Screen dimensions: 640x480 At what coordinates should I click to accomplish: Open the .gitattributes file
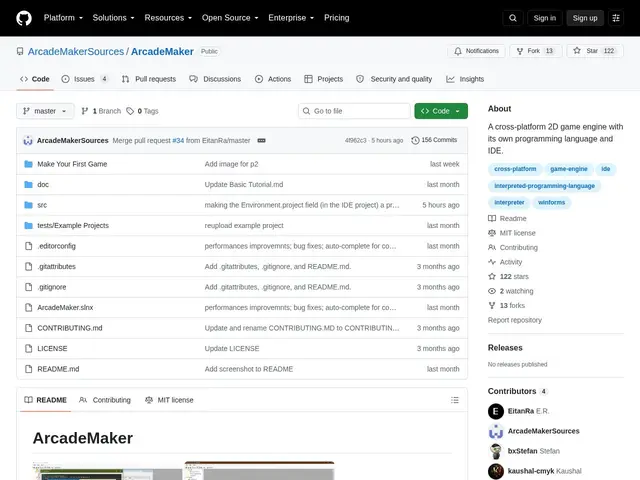tap(56, 267)
